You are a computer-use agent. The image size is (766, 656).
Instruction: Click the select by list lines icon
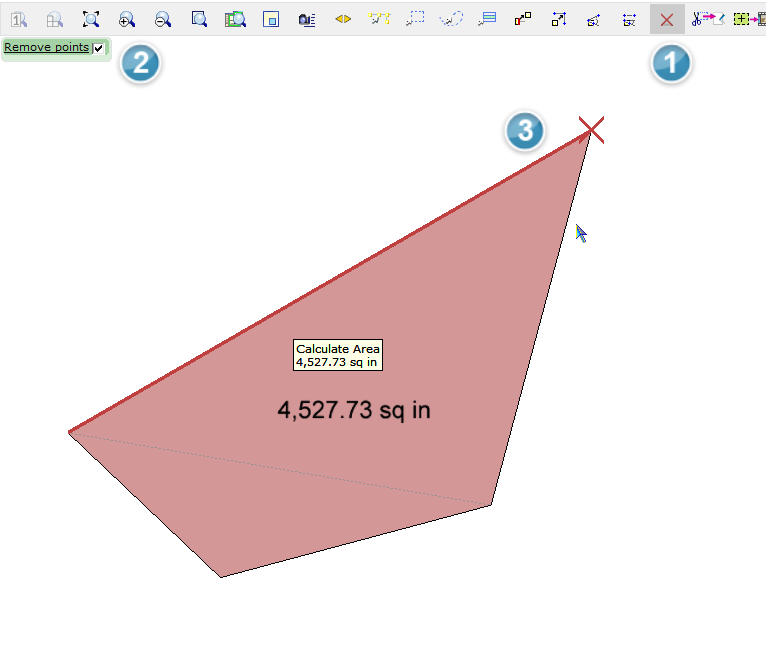(x=487, y=19)
